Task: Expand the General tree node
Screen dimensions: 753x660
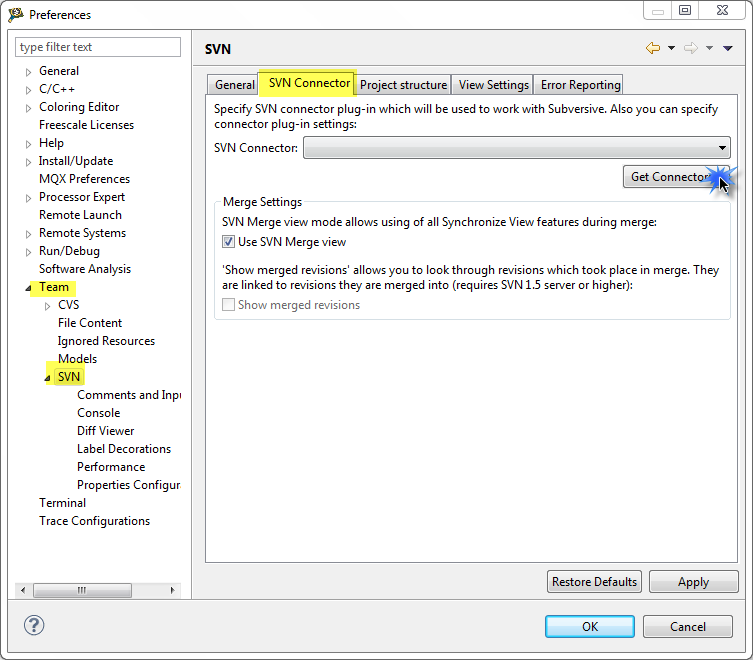Action: (x=28, y=72)
